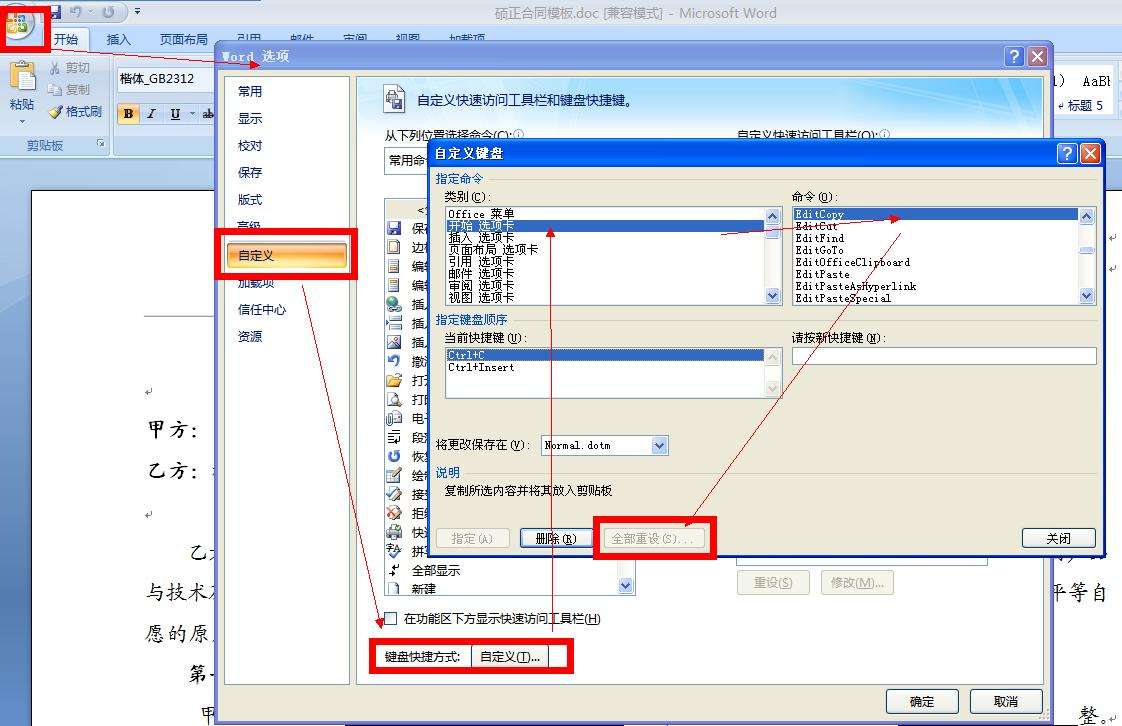Switch to the 插入 ribbon tab
The width and height of the screenshot is (1122, 726).
click(x=118, y=39)
